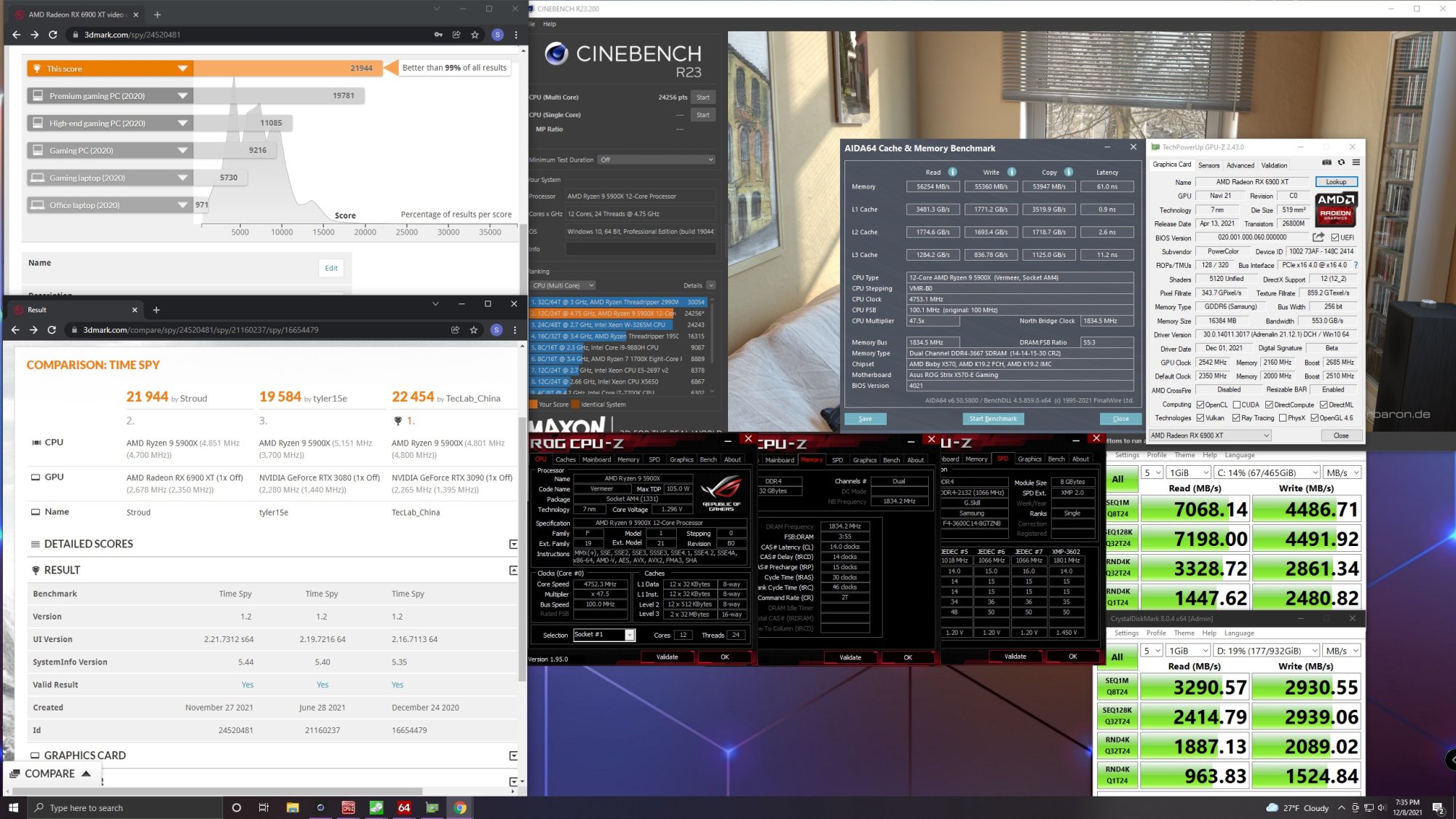Toggle the CUDA checkbox

click(x=1236, y=405)
